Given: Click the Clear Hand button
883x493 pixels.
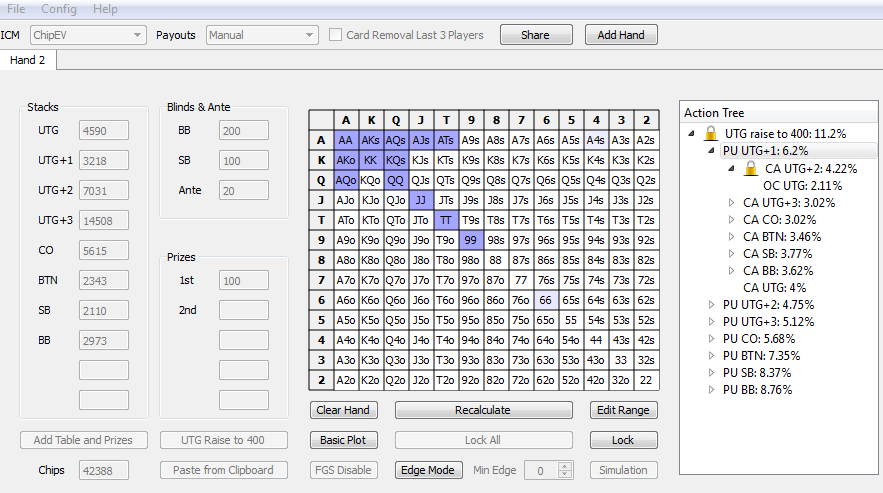Looking at the screenshot, I should [x=343, y=410].
